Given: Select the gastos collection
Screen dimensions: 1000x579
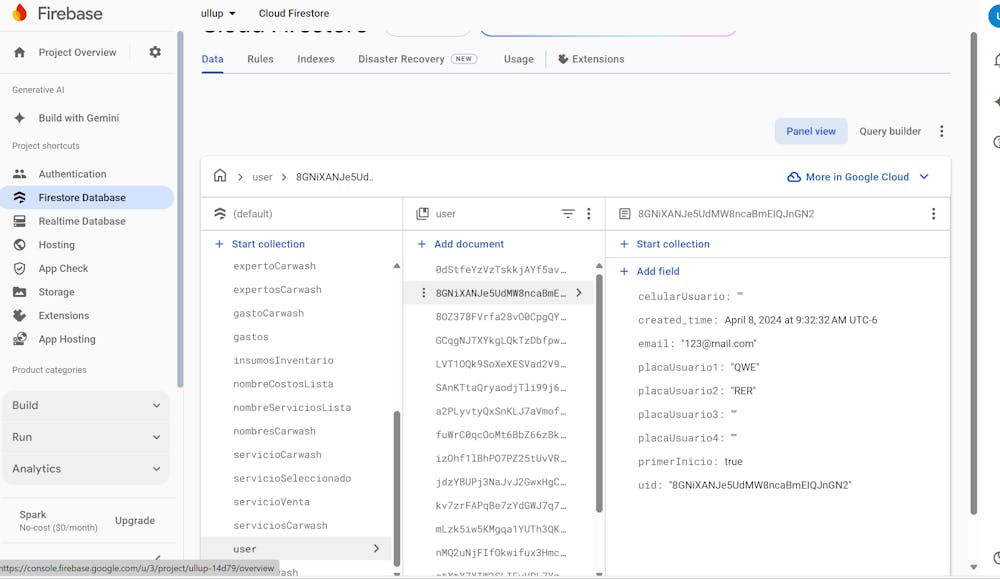Looking at the screenshot, I should tap(251, 337).
